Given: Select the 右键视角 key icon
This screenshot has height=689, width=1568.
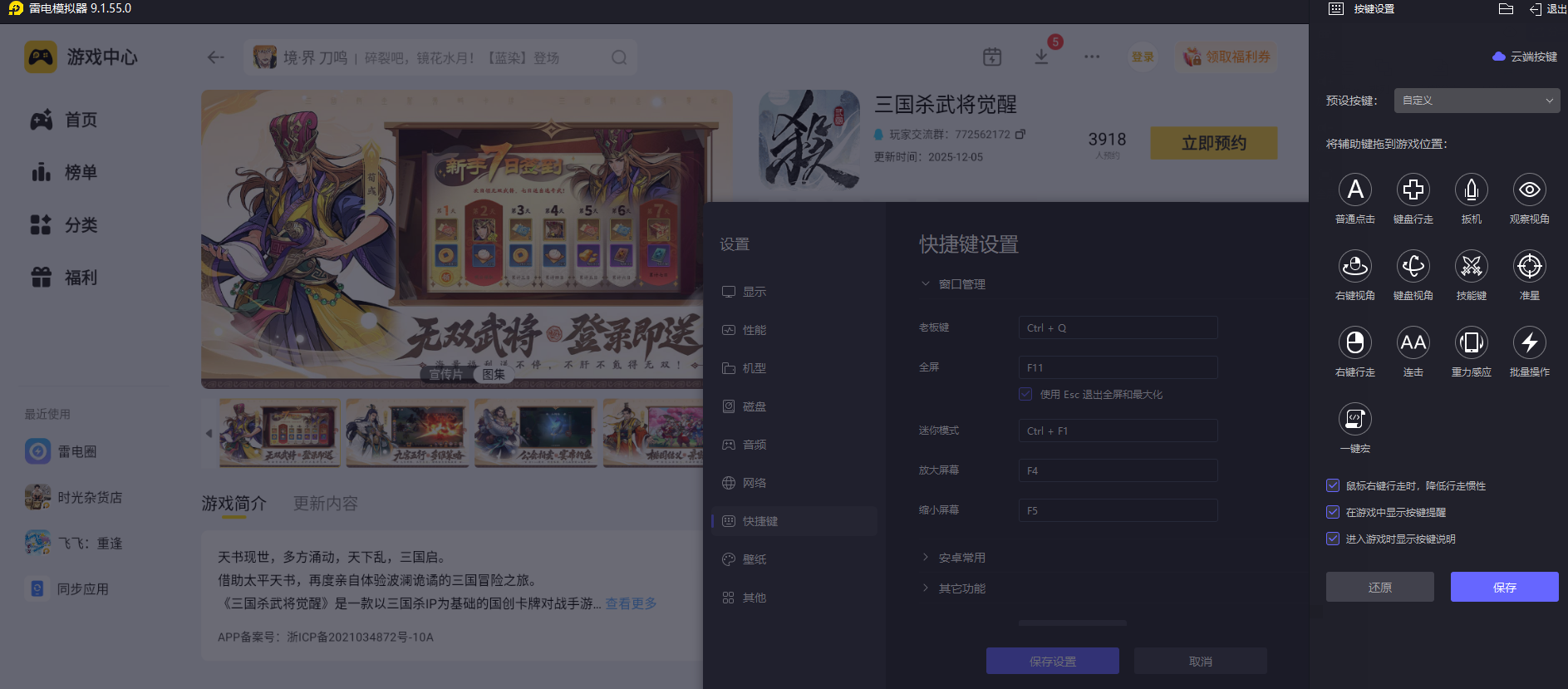Looking at the screenshot, I should 1355,267.
